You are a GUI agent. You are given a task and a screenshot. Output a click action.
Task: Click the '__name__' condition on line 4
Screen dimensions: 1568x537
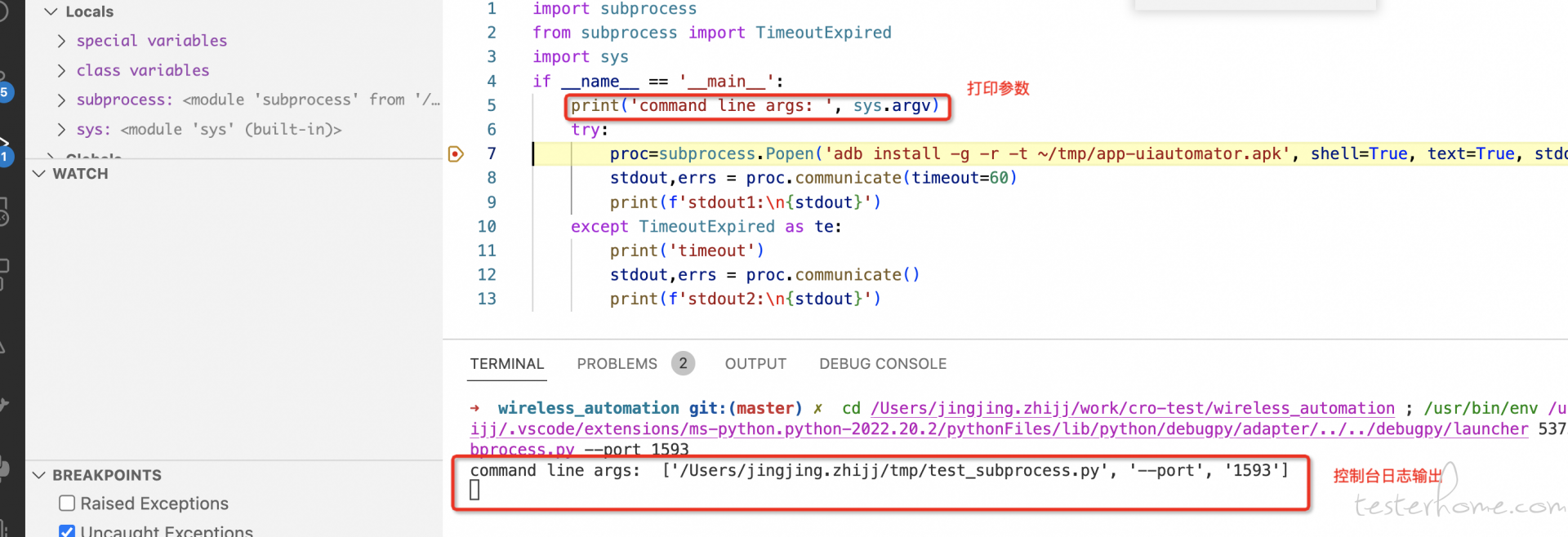pos(599,82)
